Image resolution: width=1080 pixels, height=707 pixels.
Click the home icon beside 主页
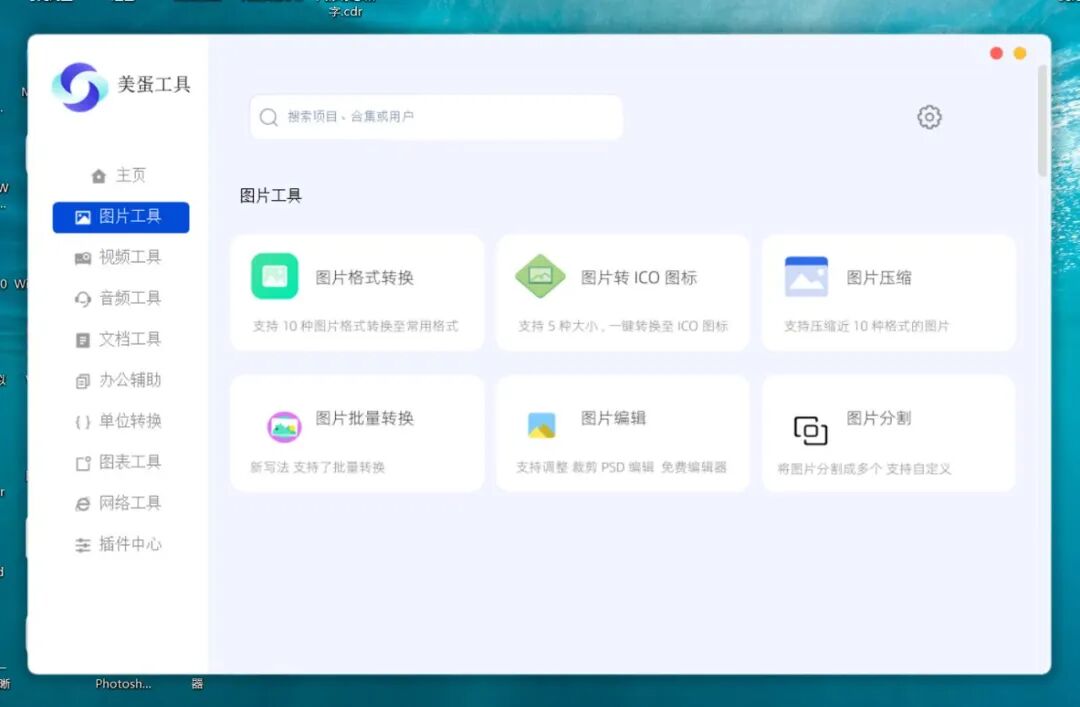click(98, 176)
